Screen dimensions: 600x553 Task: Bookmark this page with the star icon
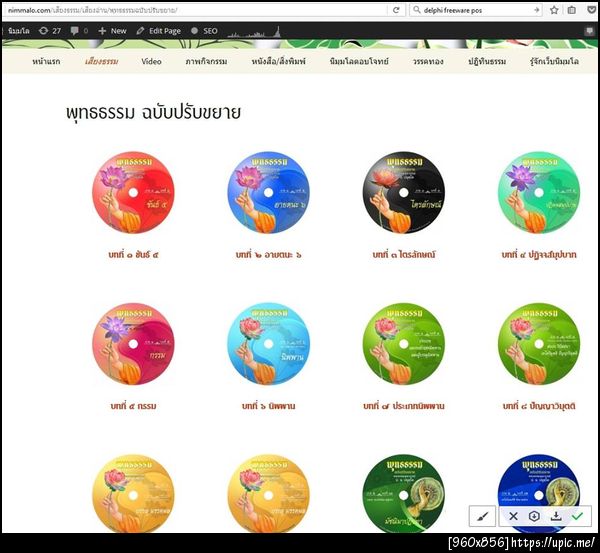pos(554,10)
